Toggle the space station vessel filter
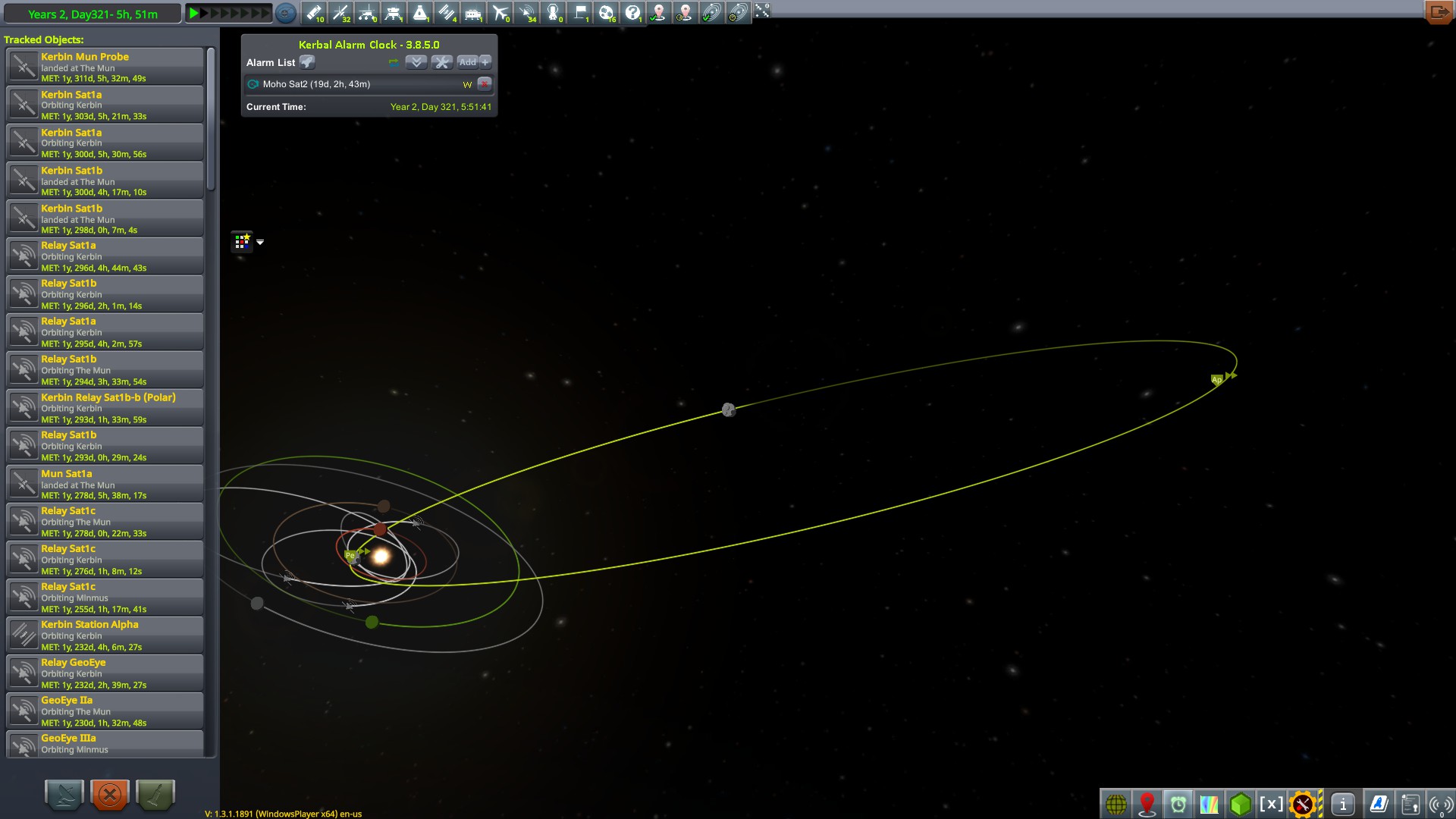 point(446,12)
